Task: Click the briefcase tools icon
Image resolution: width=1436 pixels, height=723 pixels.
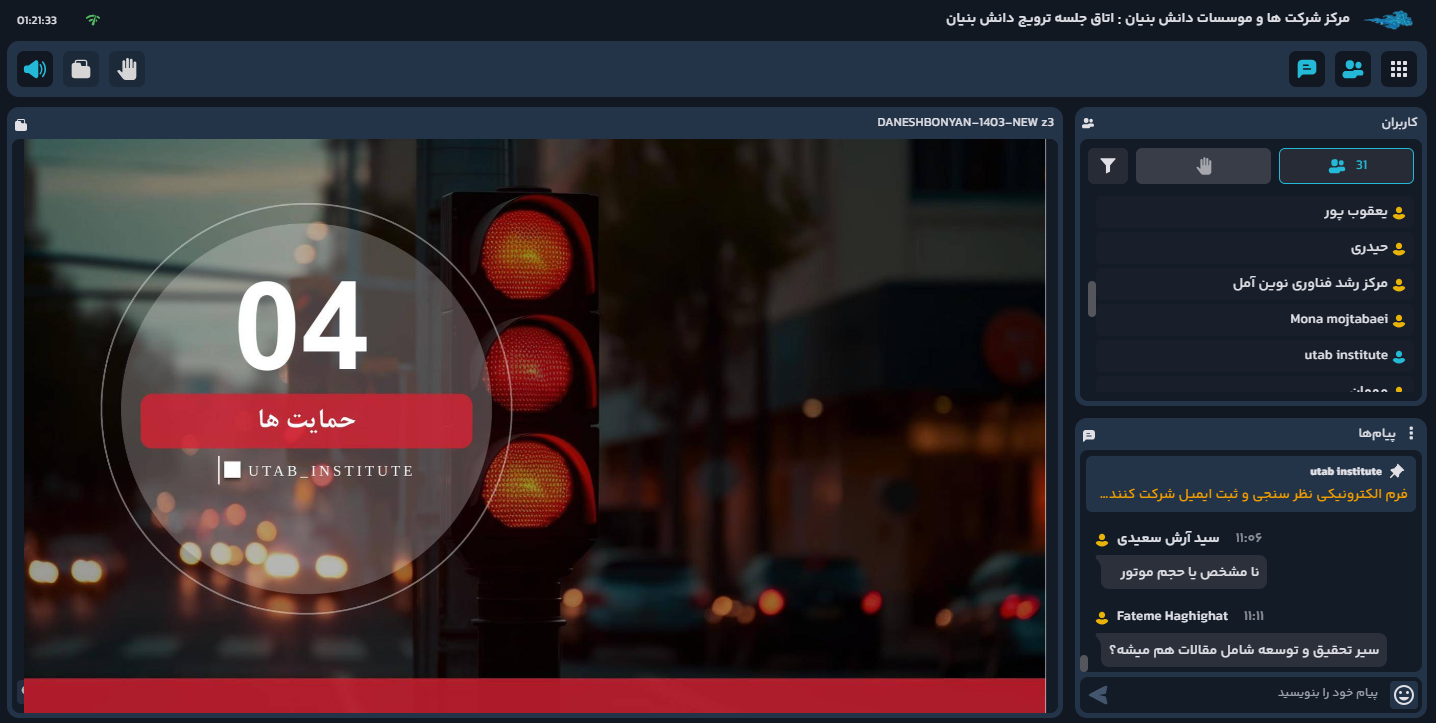Action: tap(81, 69)
